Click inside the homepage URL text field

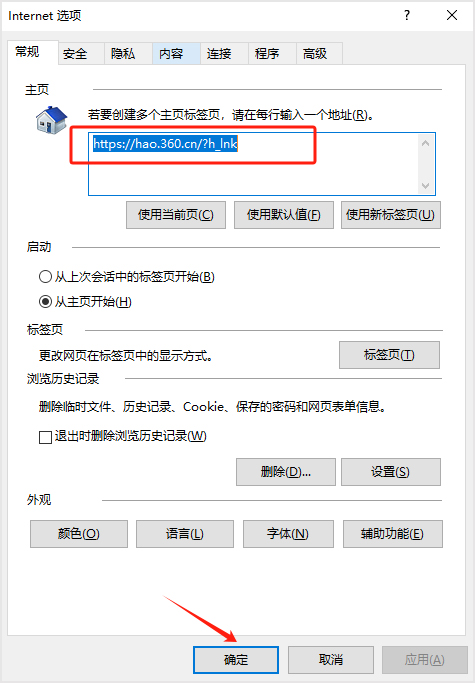click(x=253, y=164)
